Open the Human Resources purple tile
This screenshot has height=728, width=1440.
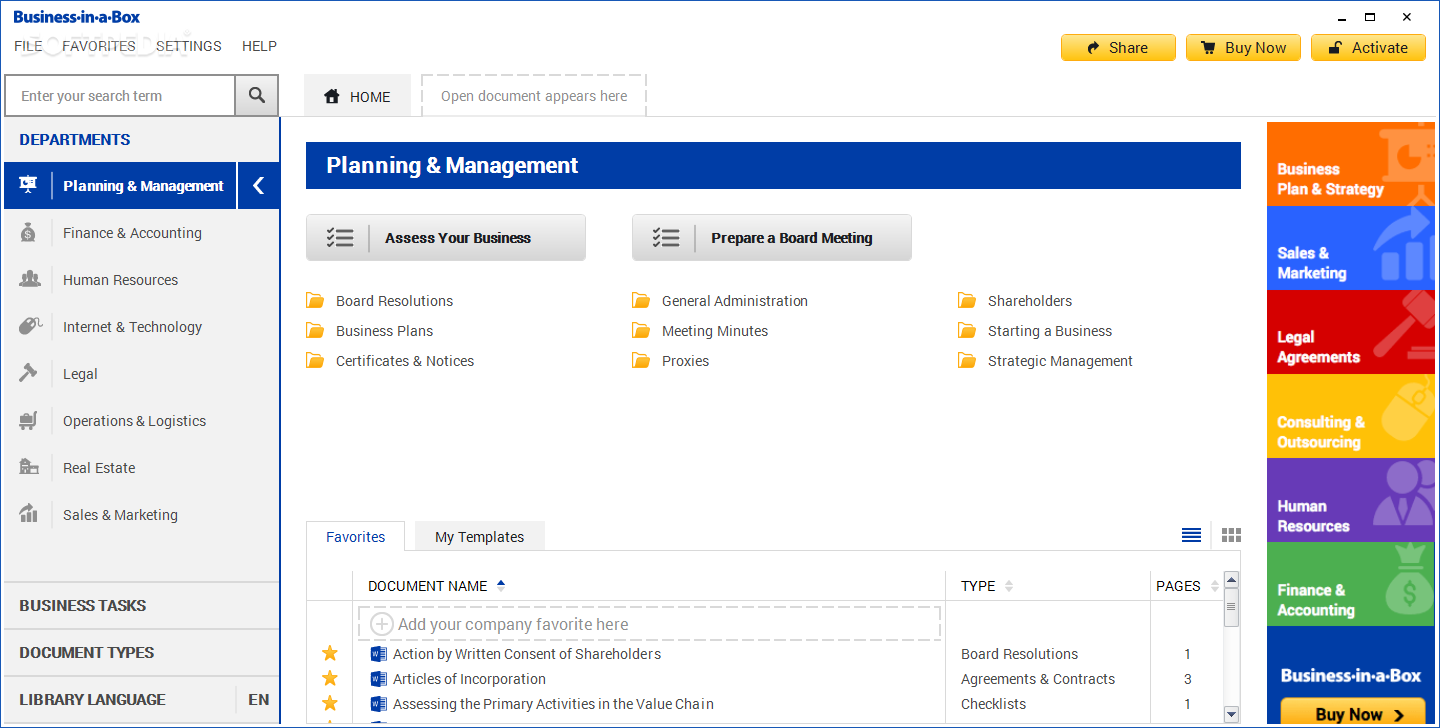coord(1350,500)
